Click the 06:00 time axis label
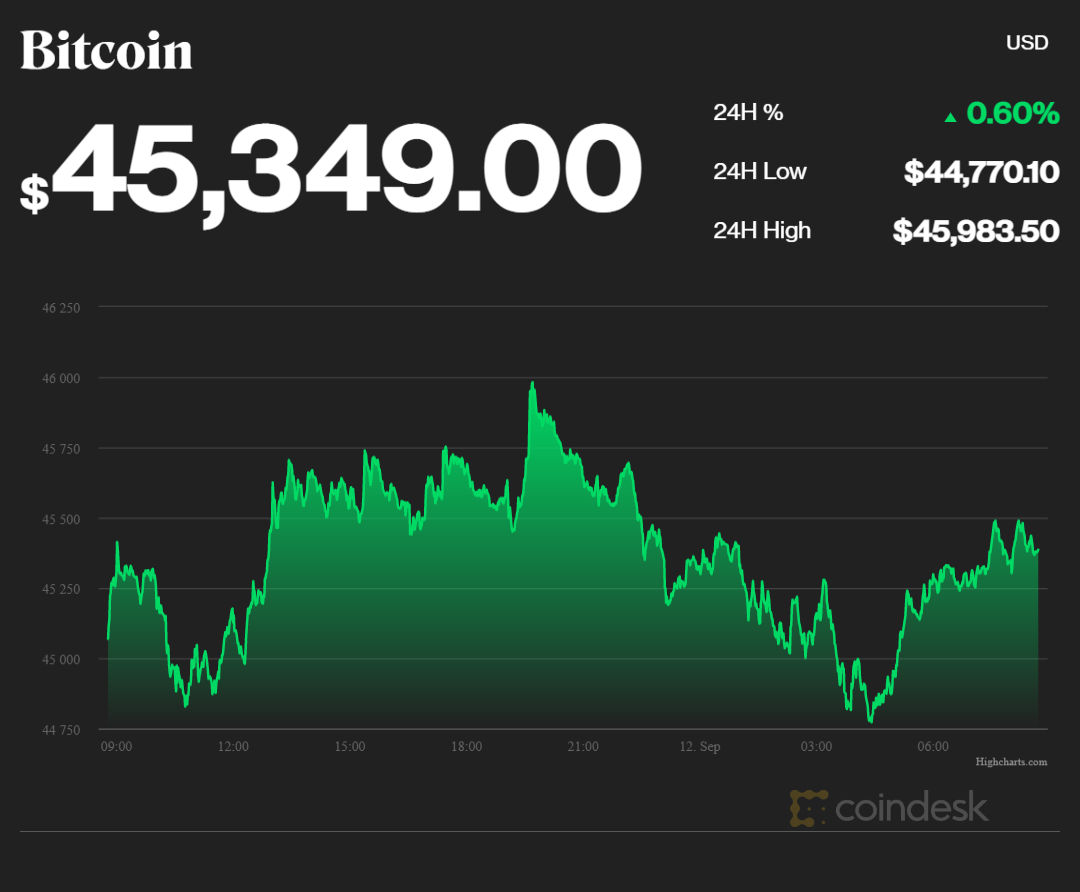The image size is (1080, 892). pos(933,747)
